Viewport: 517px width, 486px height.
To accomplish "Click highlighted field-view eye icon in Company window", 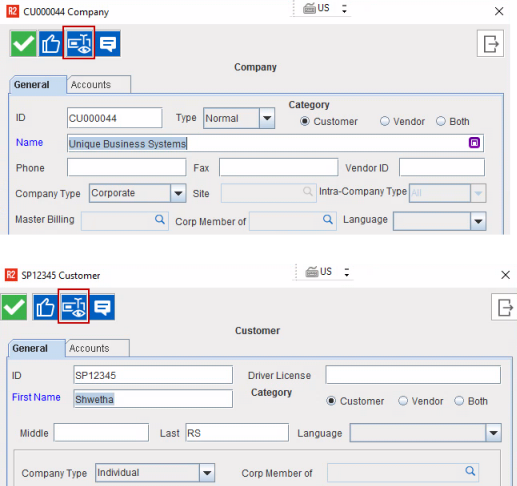I will (79, 43).
